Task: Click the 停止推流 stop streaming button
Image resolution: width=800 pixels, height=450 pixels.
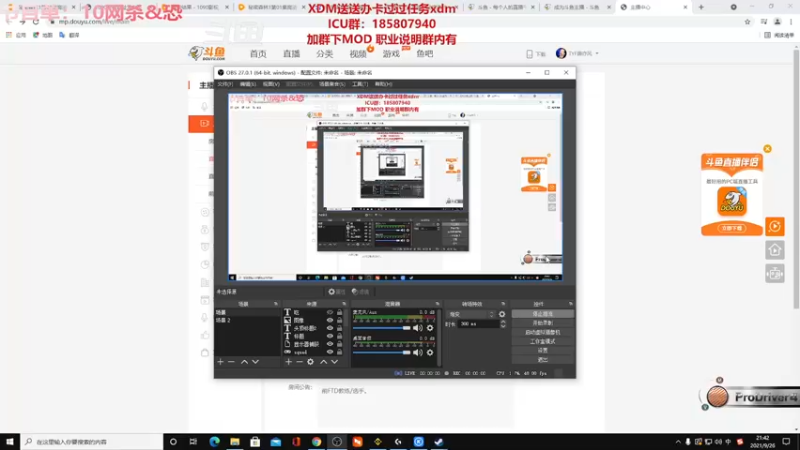Action: click(542, 314)
